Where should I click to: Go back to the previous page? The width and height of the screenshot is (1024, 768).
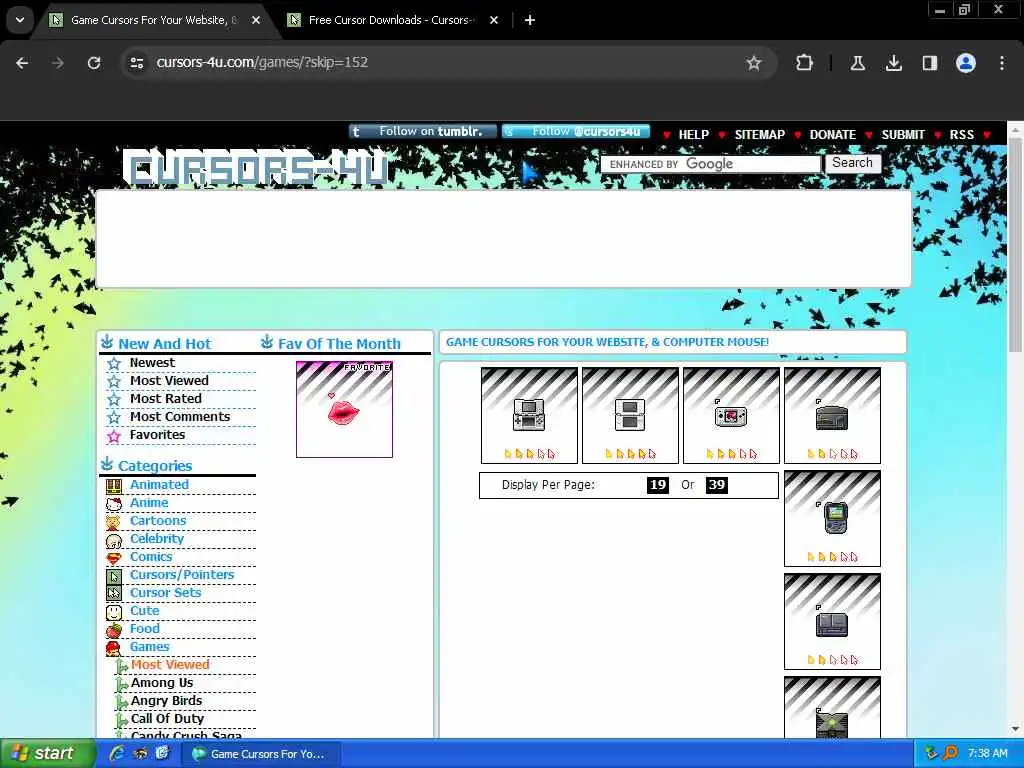pos(22,63)
